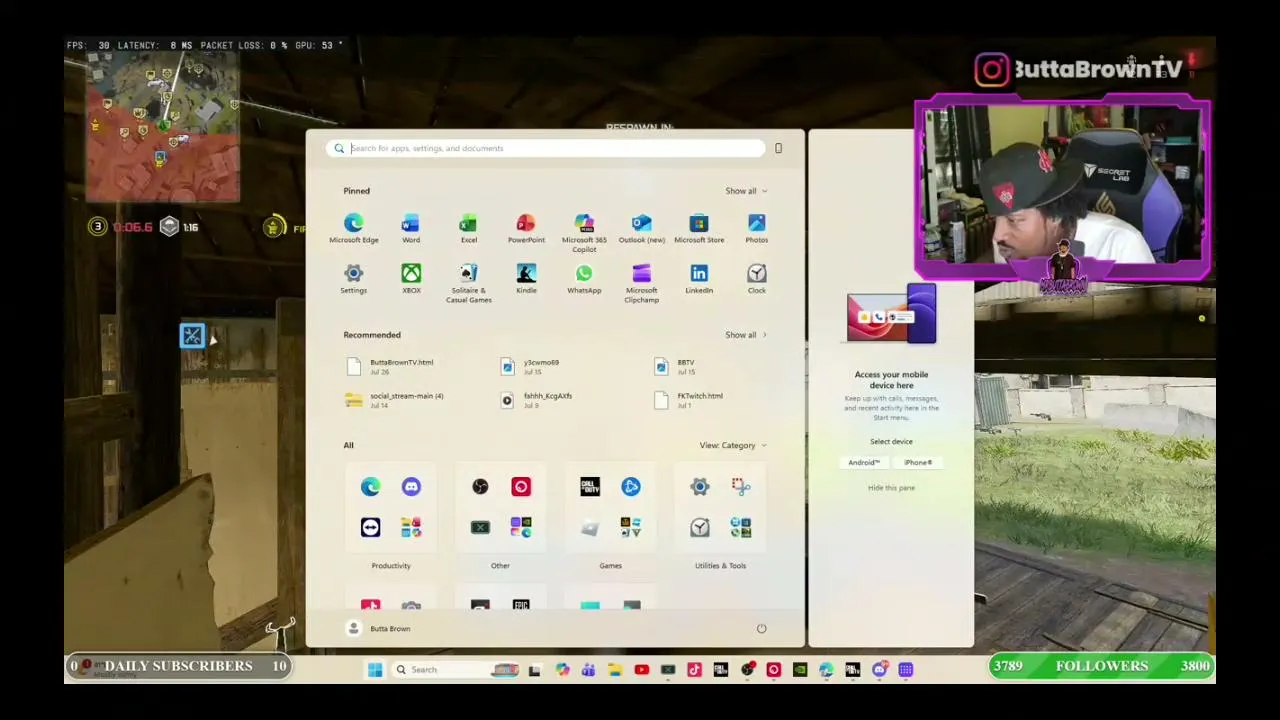Open OBS Studio in the Other group
The height and width of the screenshot is (720, 1280).
[x=480, y=487]
